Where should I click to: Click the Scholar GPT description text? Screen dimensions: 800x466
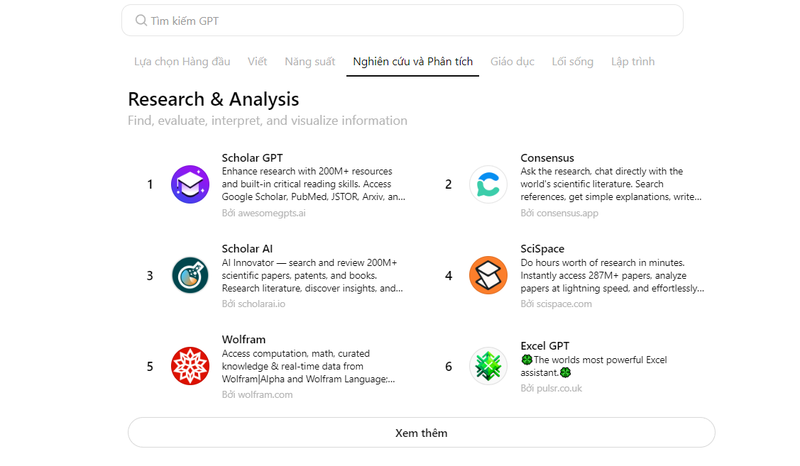[x=313, y=184]
